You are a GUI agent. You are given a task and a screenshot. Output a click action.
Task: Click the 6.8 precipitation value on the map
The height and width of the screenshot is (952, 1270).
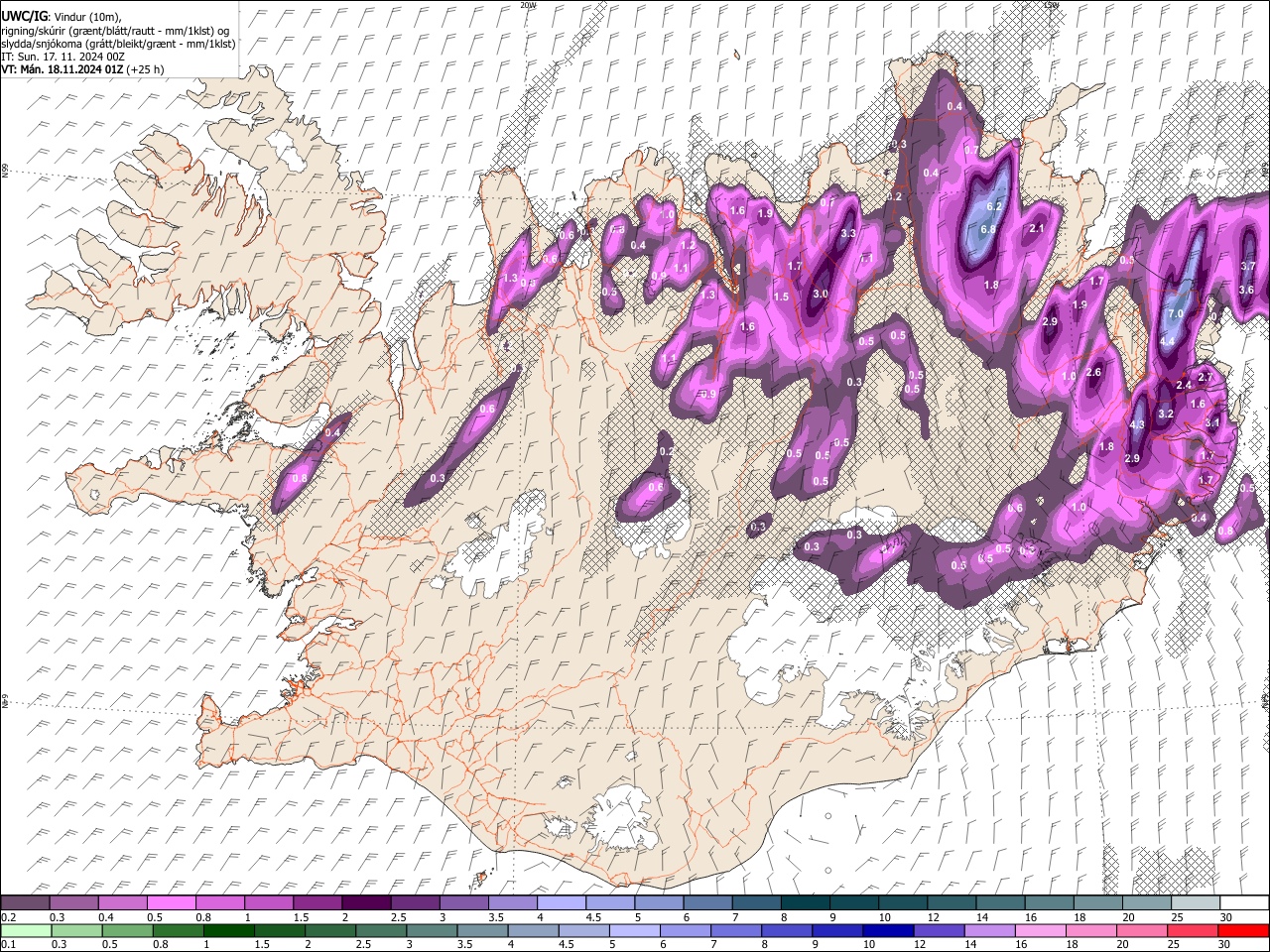coord(988,229)
